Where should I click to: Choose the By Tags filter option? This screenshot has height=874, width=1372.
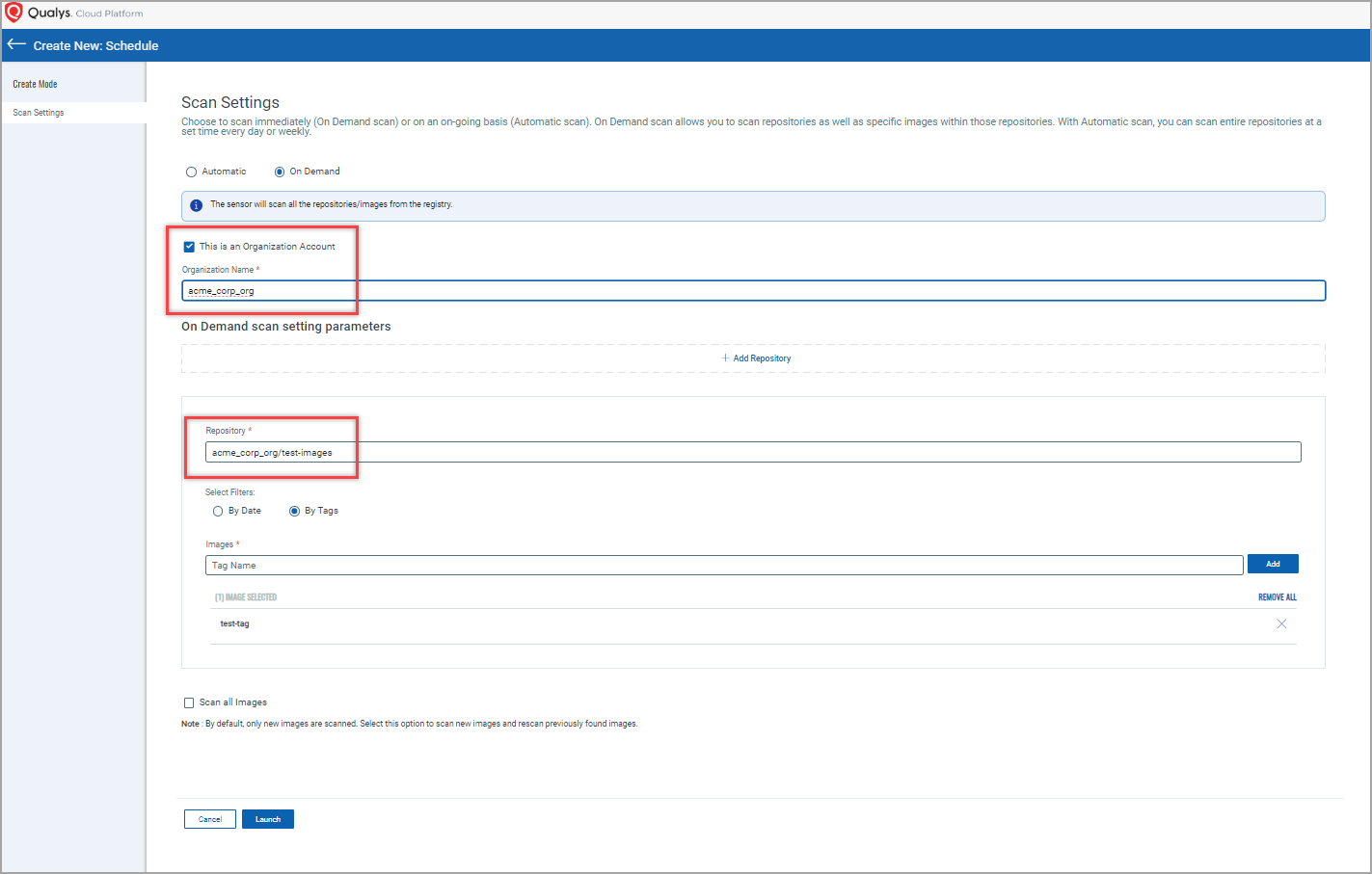(294, 512)
